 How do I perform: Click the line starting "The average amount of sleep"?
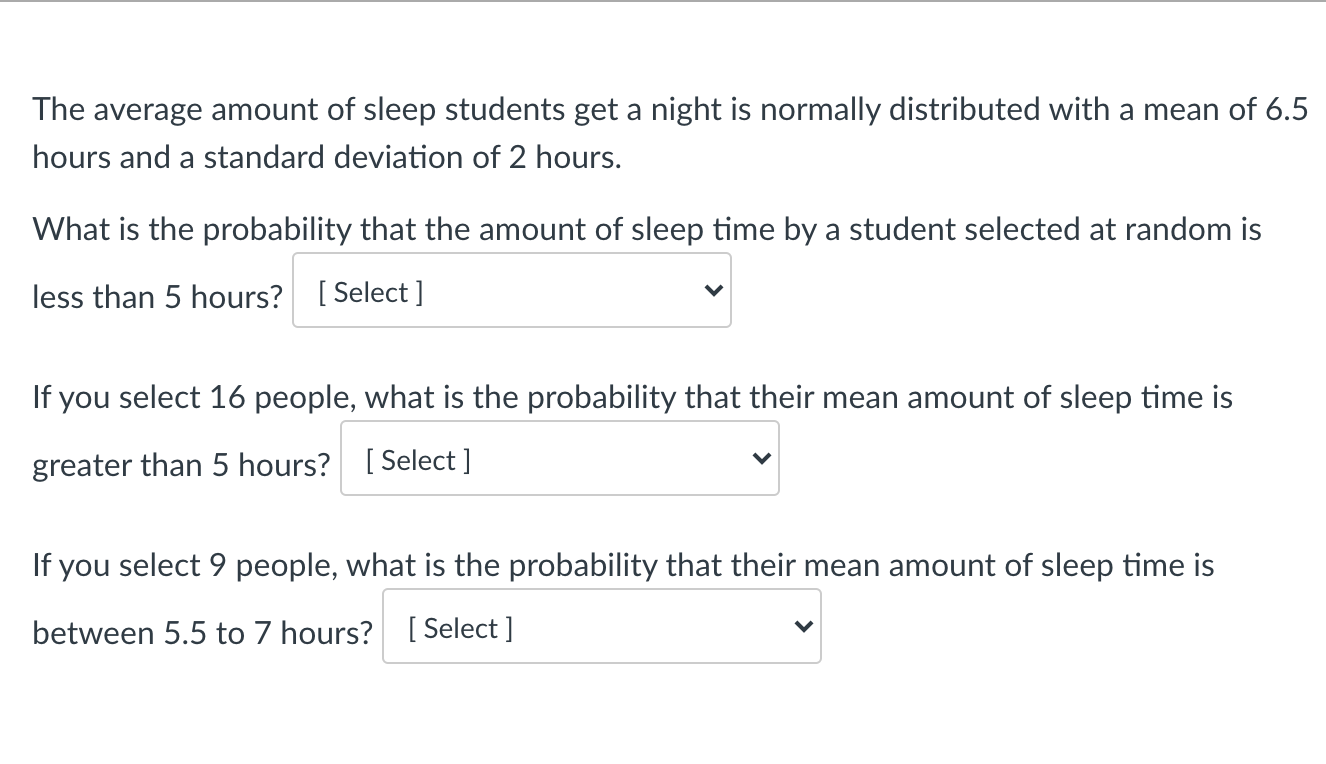[x=669, y=109]
